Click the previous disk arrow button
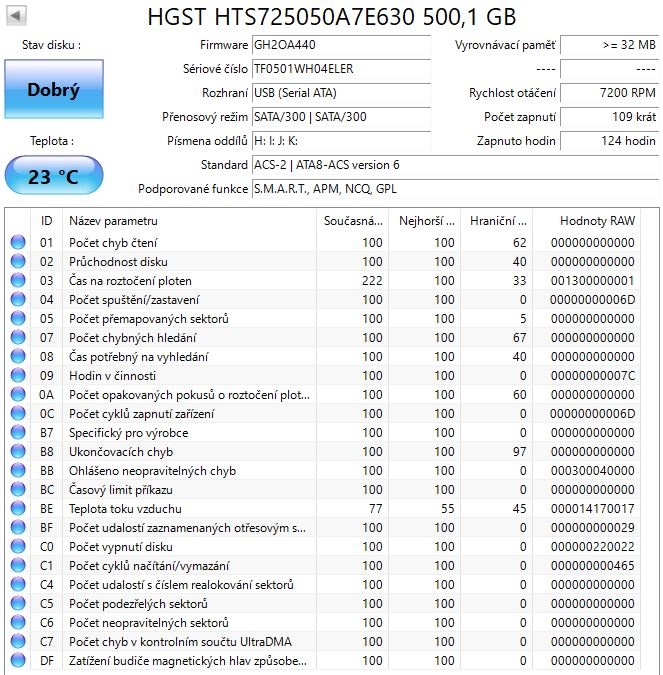663x675 pixels. pyautogui.click(x=16, y=16)
